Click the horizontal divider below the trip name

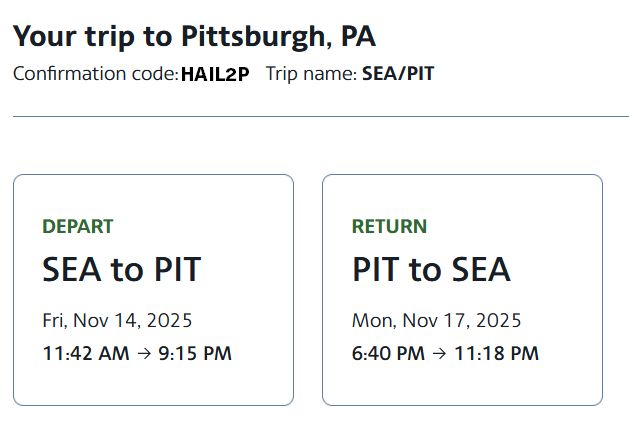coord(320,117)
